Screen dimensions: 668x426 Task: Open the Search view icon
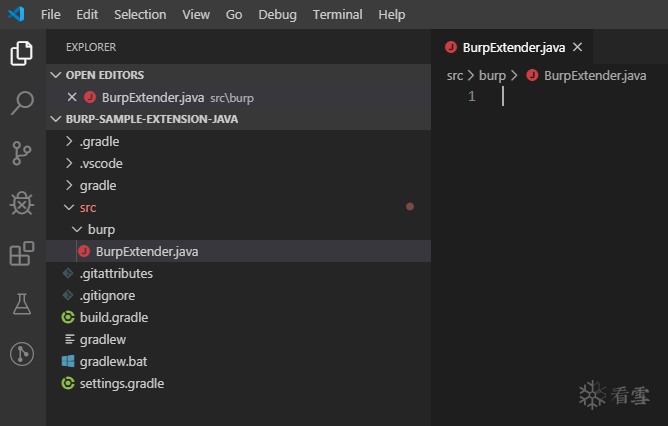(21, 103)
